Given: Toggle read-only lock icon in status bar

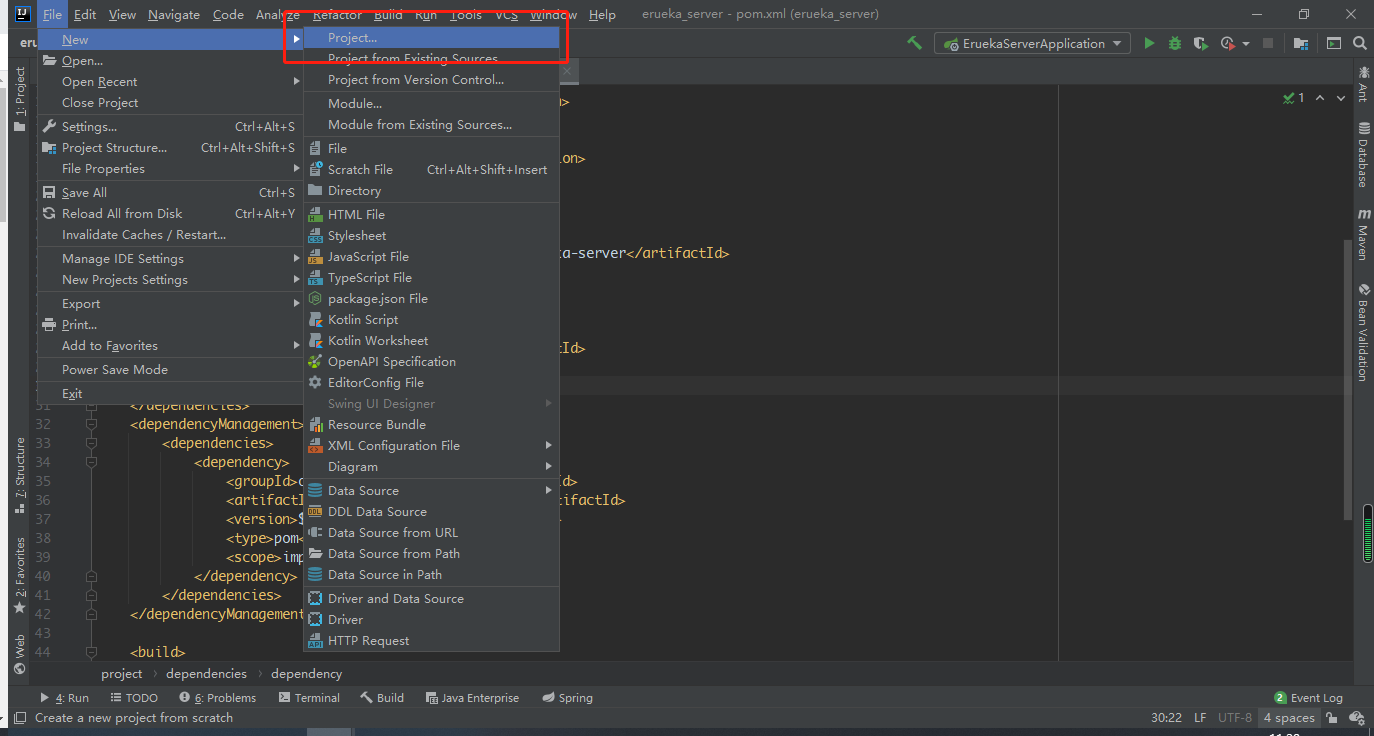Looking at the screenshot, I should click(1331, 718).
